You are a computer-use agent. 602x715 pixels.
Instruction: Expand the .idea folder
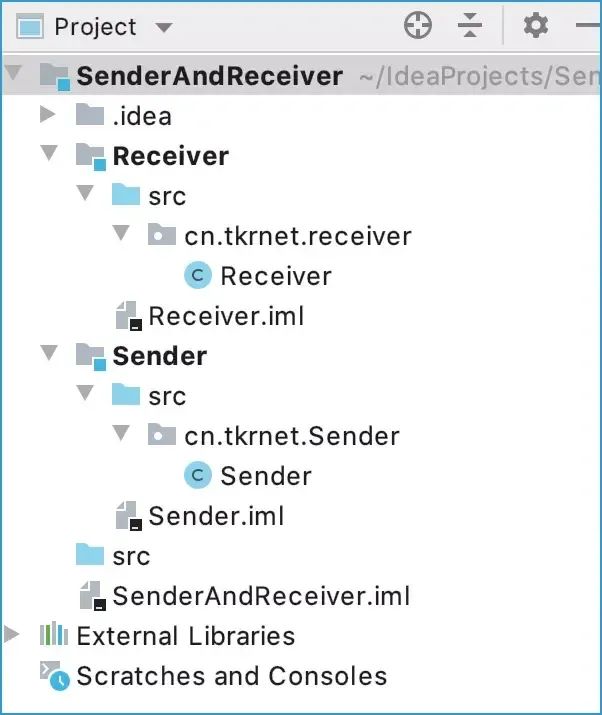point(47,114)
